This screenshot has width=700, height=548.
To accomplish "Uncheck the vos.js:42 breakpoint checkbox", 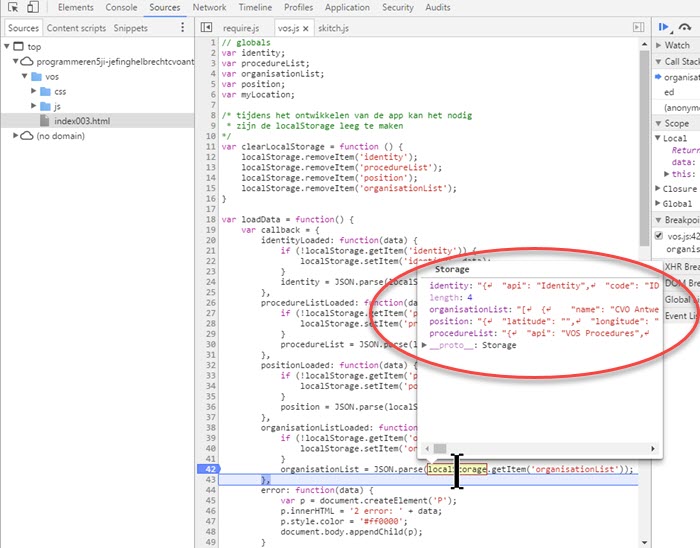I will click(x=658, y=236).
